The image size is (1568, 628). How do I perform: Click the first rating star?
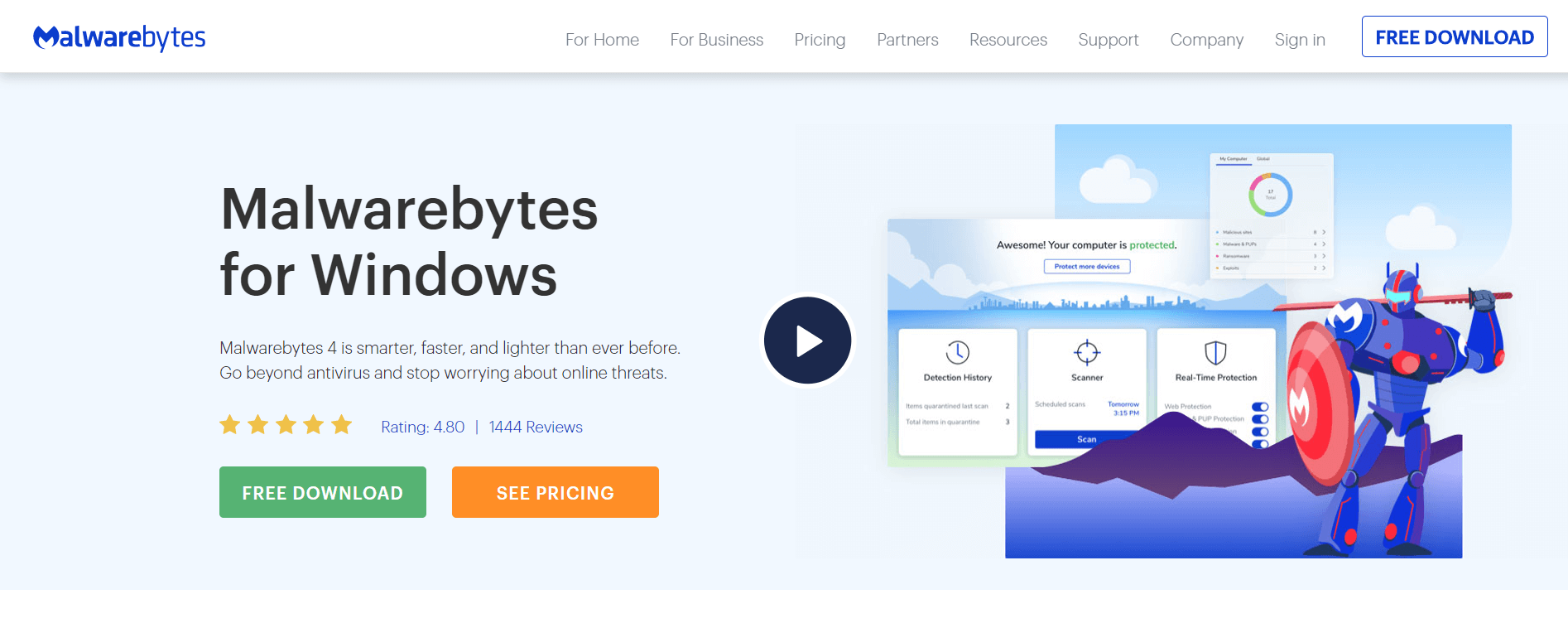[x=230, y=425]
